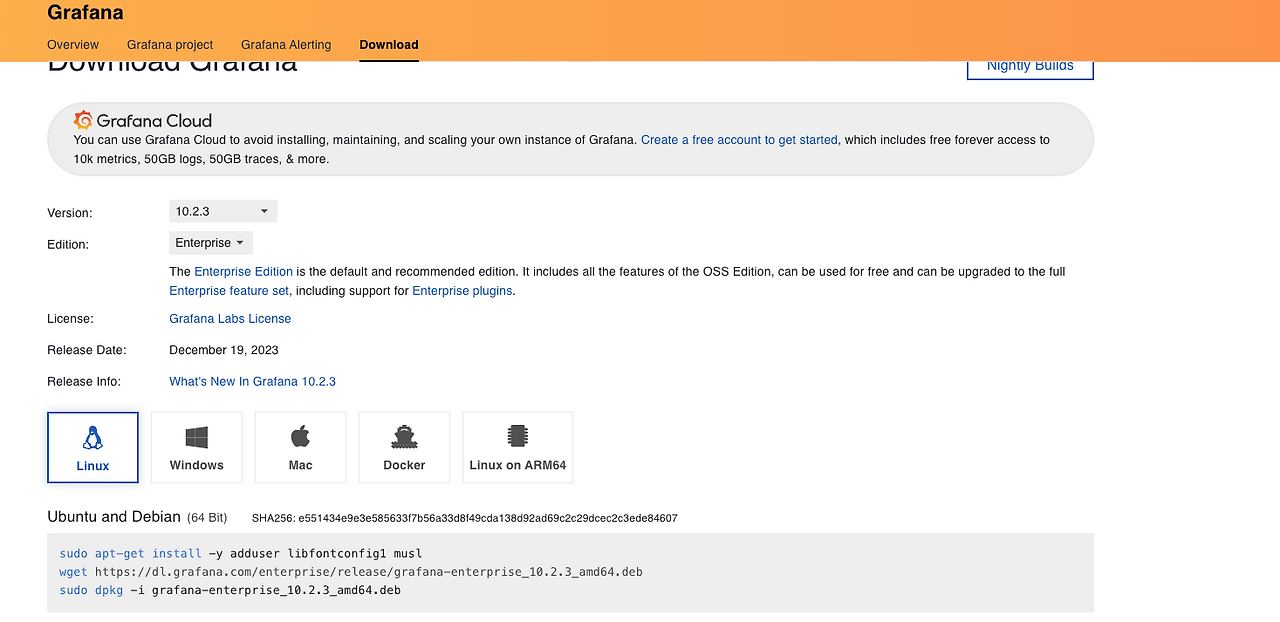Open the Enterprise plugins link
The image size is (1280, 622).
click(462, 291)
